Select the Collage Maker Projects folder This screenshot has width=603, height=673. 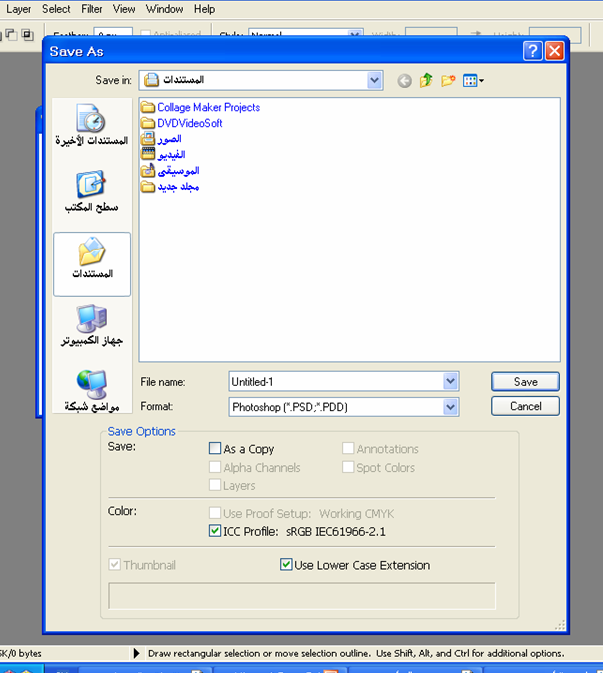pos(207,107)
